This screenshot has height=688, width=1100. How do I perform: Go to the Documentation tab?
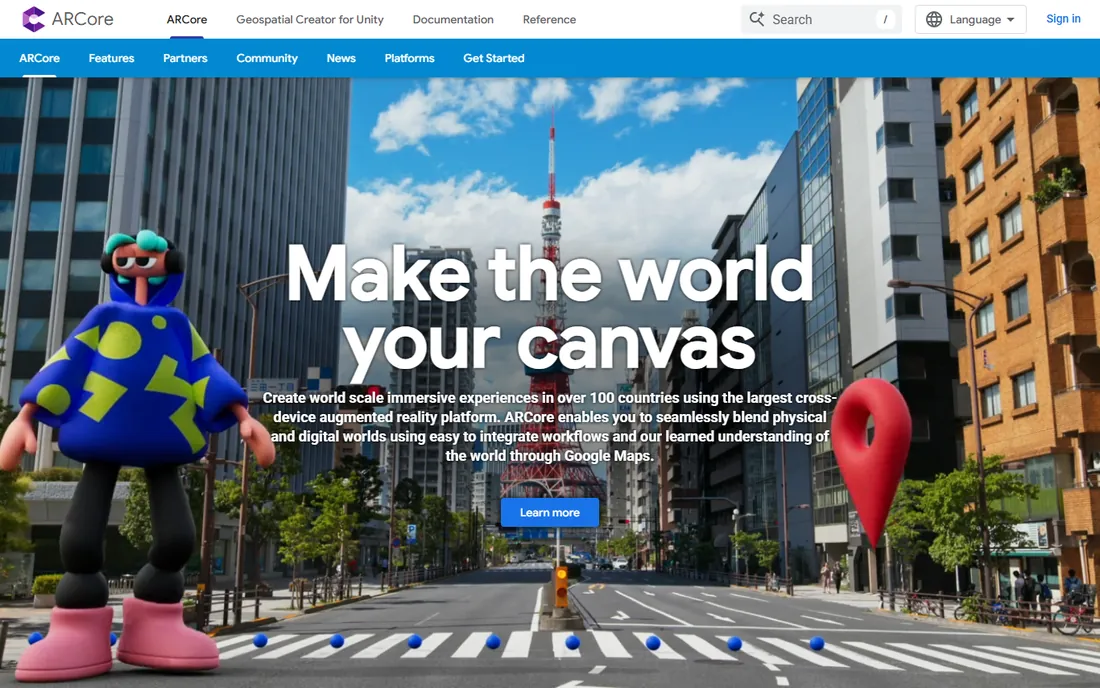click(453, 20)
